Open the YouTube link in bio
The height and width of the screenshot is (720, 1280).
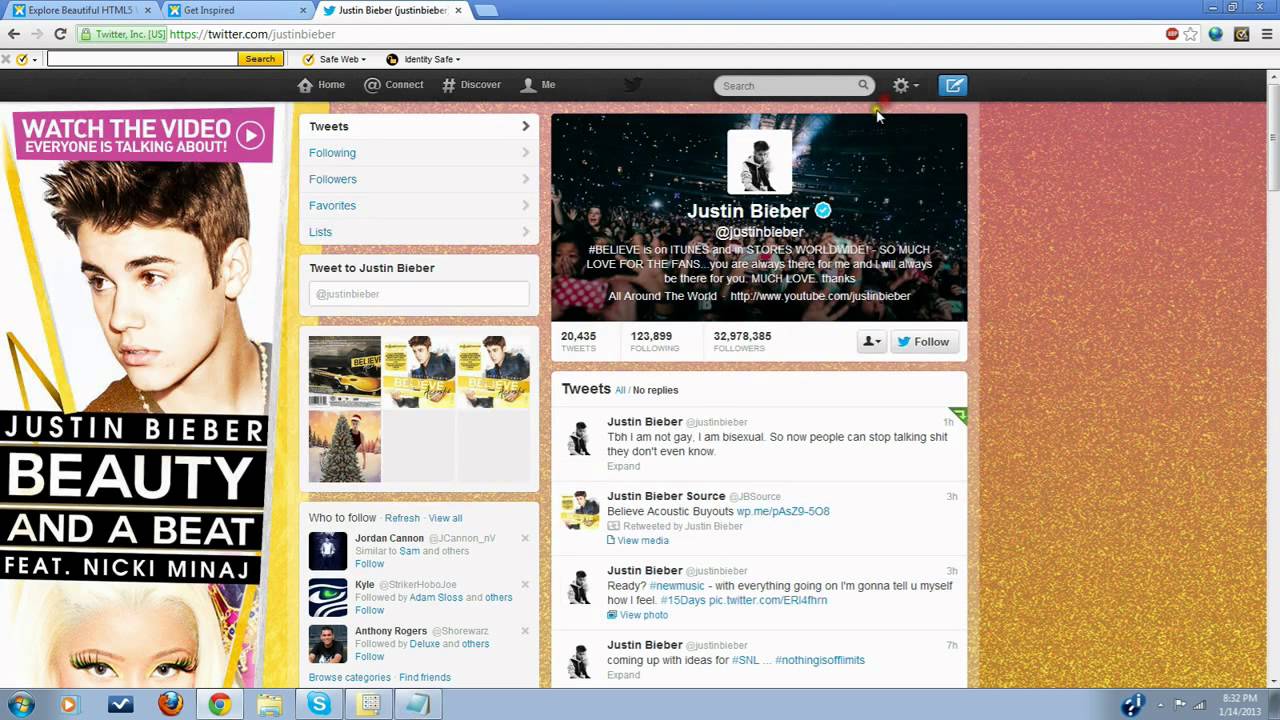820,296
